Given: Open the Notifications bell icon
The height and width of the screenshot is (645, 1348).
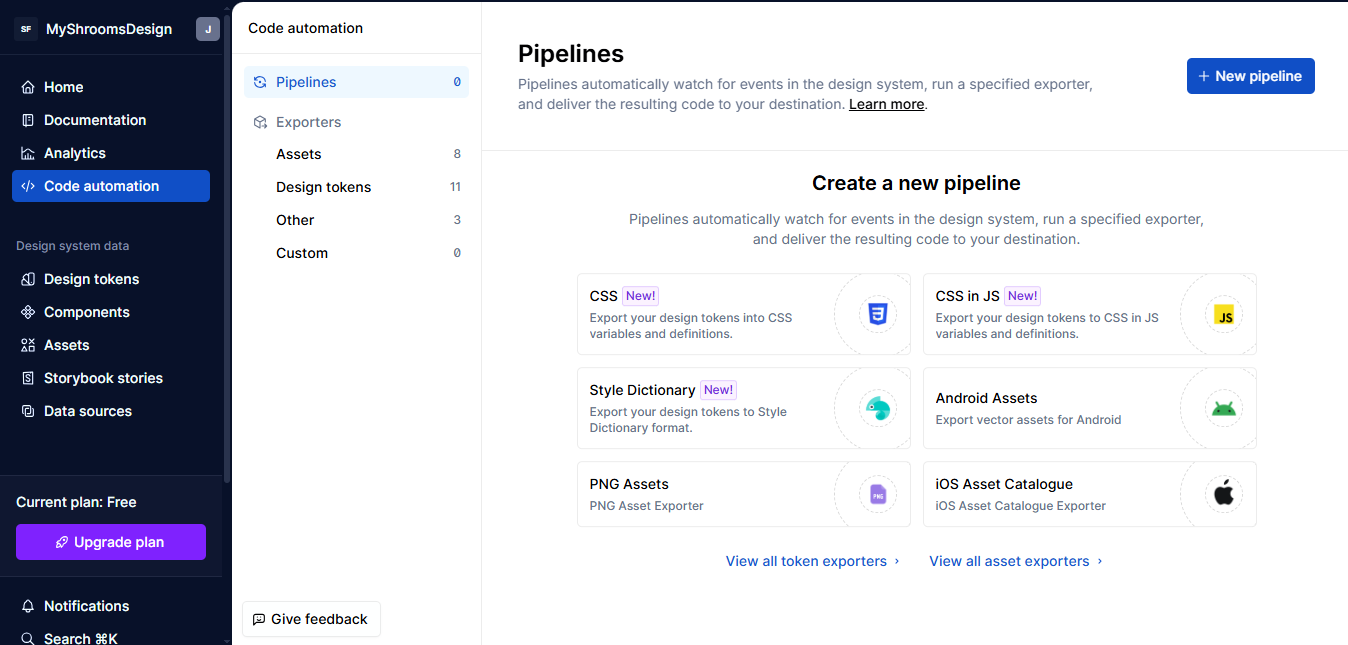Looking at the screenshot, I should coord(28,606).
